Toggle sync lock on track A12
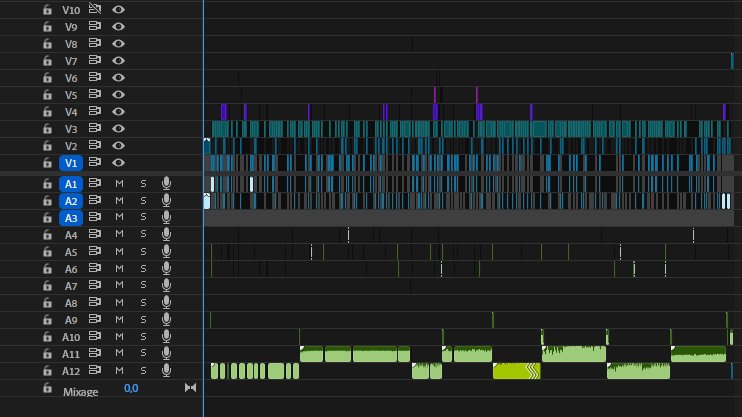The height and width of the screenshot is (417, 742). click(95, 370)
